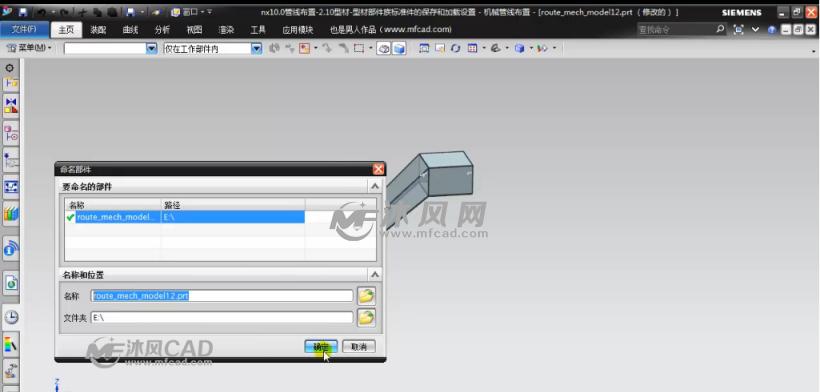Open the Assembly Navigator sidebar icon

11,82
